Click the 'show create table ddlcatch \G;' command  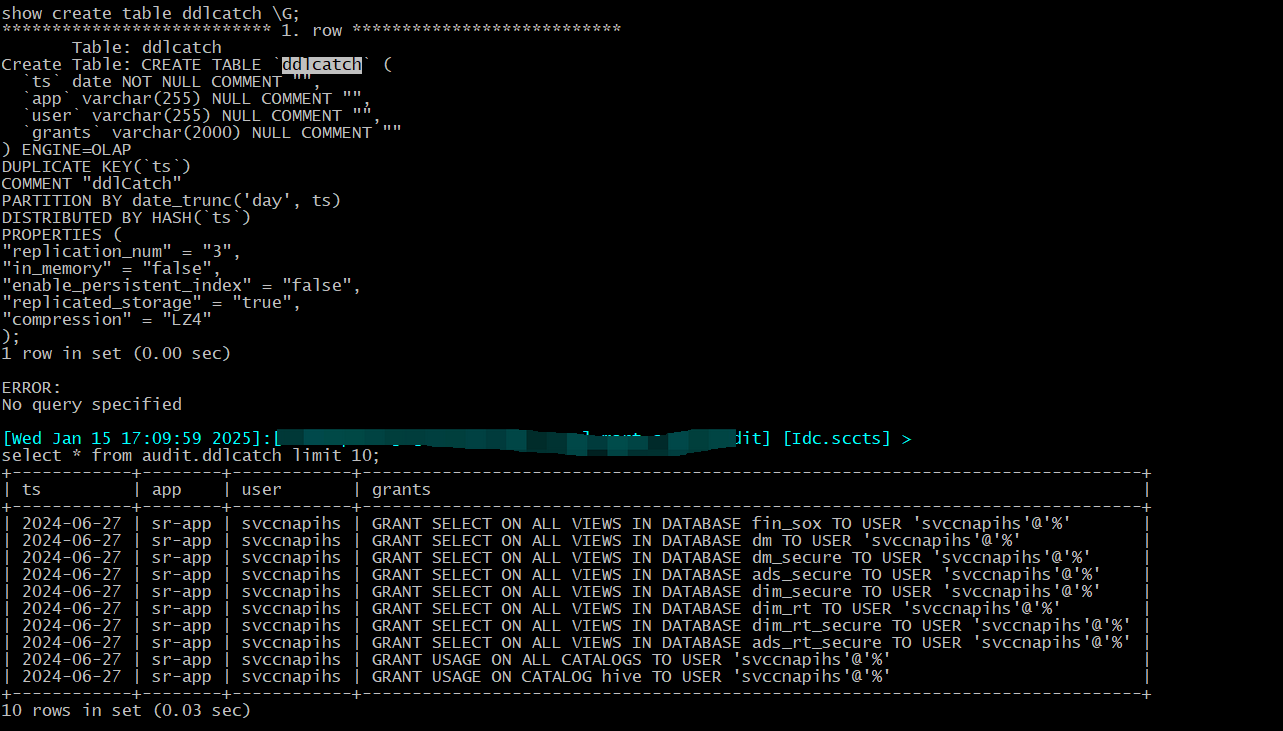pyautogui.click(x=150, y=13)
